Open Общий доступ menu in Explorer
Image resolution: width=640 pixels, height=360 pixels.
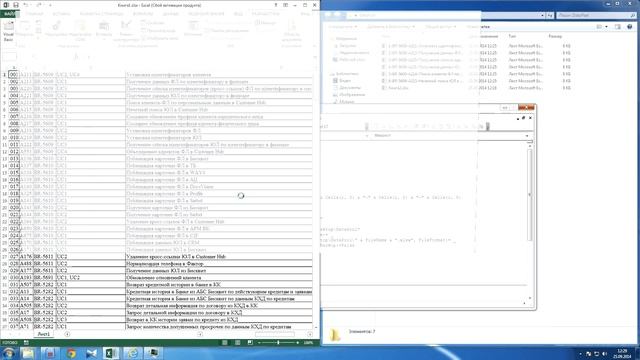click(440, 27)
